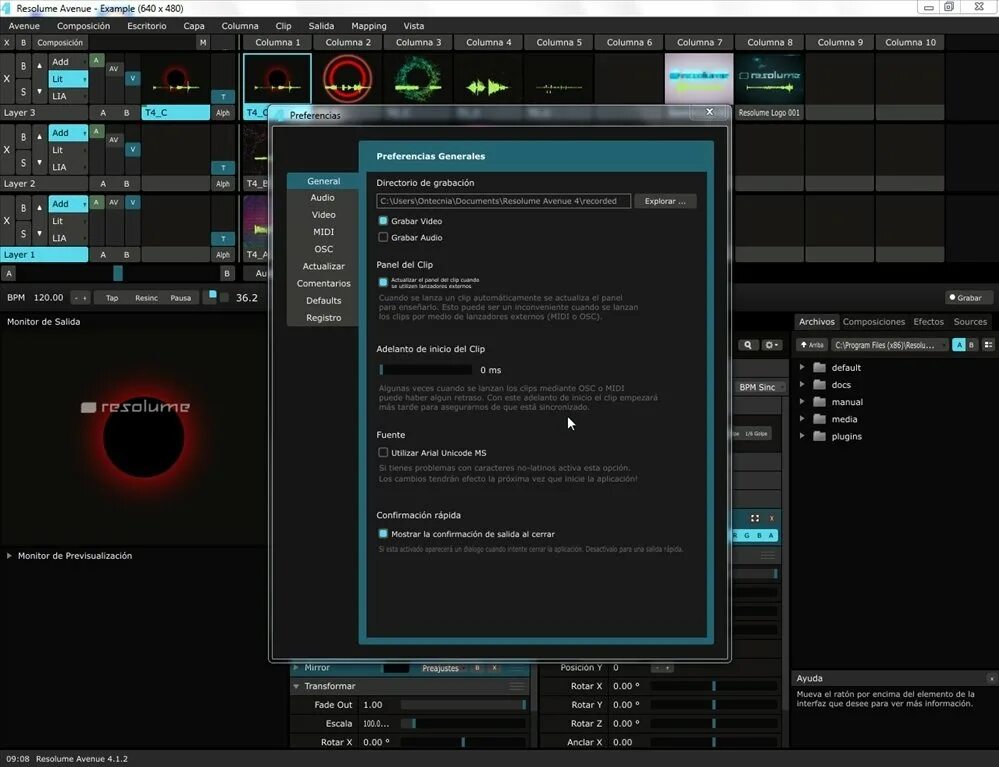The height and width of the screenshot is (767, 999).
Task: Click the Adelanto de inicio del Clip slider
Action: pyautogui.click(x=425, y=369)
